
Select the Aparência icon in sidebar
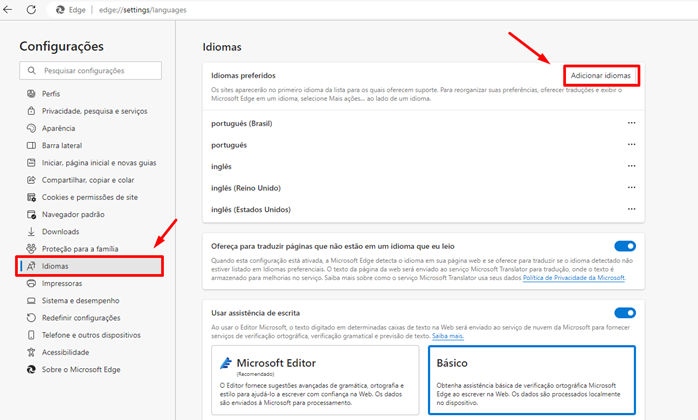click(31, 128)
